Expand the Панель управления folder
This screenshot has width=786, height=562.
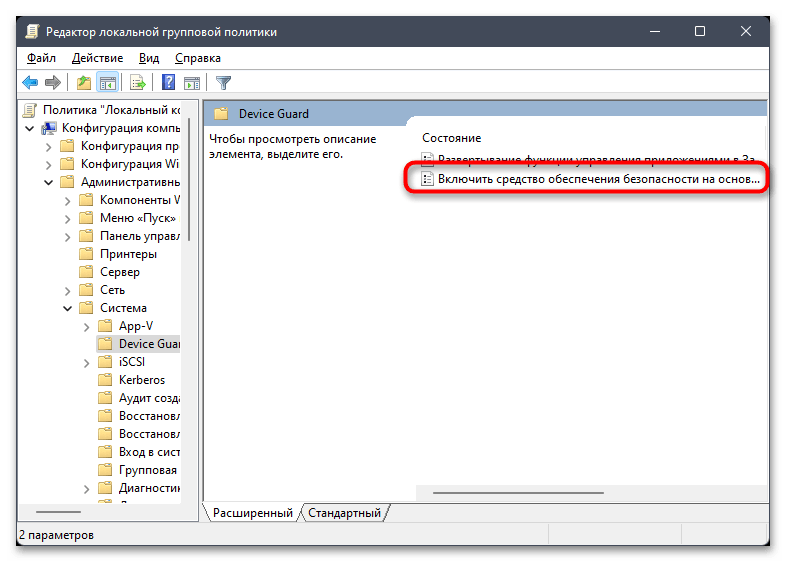coord(68,237)
